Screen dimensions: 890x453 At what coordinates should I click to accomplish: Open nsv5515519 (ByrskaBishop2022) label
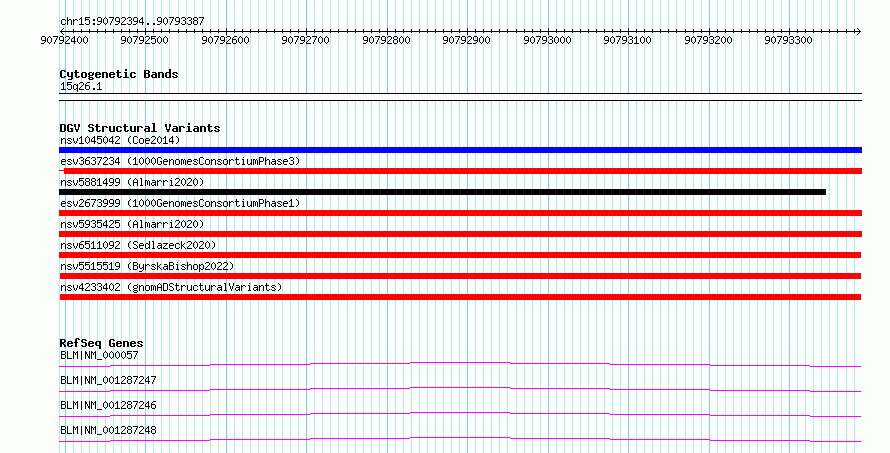147,266
